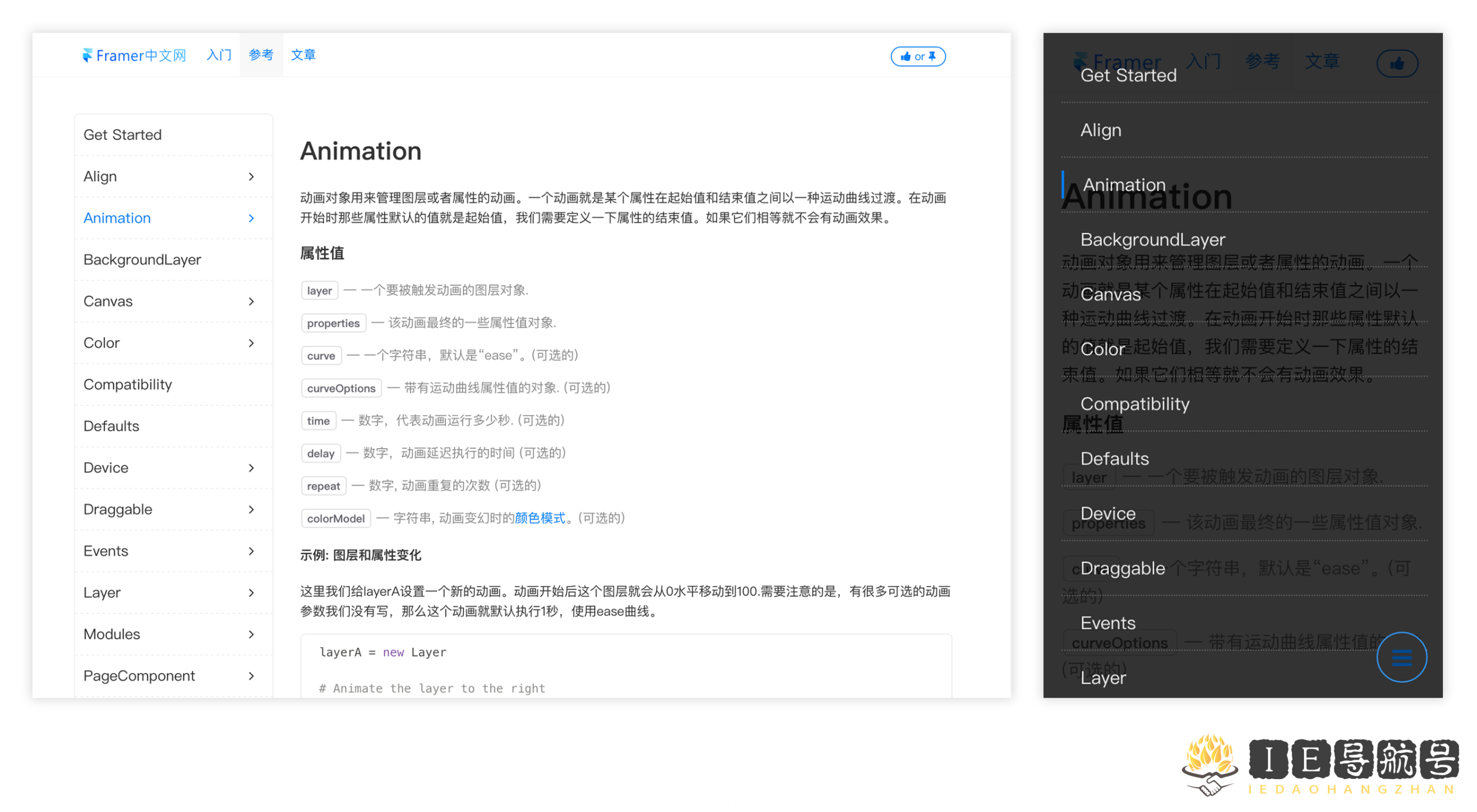Select Events in the left sidebar
The width and height of the screenshot is (1477, 812).
(173, 551)
